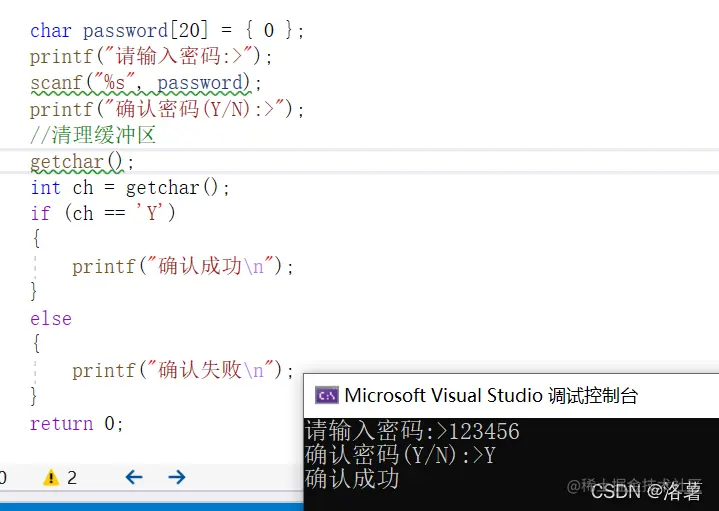Screen dimensions: 719x511
Task: Click console output line '确认成功'
Action: (x=352, y=479)
